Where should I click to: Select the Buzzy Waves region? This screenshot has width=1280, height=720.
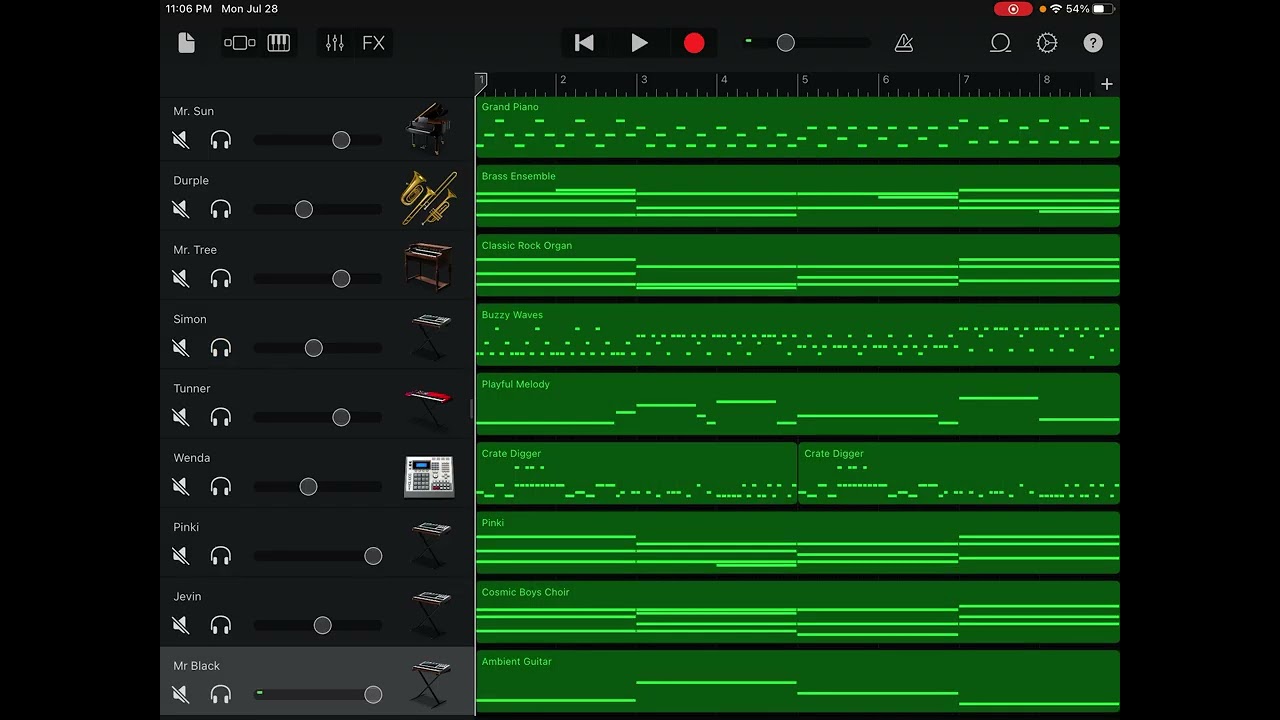(798, 335)
